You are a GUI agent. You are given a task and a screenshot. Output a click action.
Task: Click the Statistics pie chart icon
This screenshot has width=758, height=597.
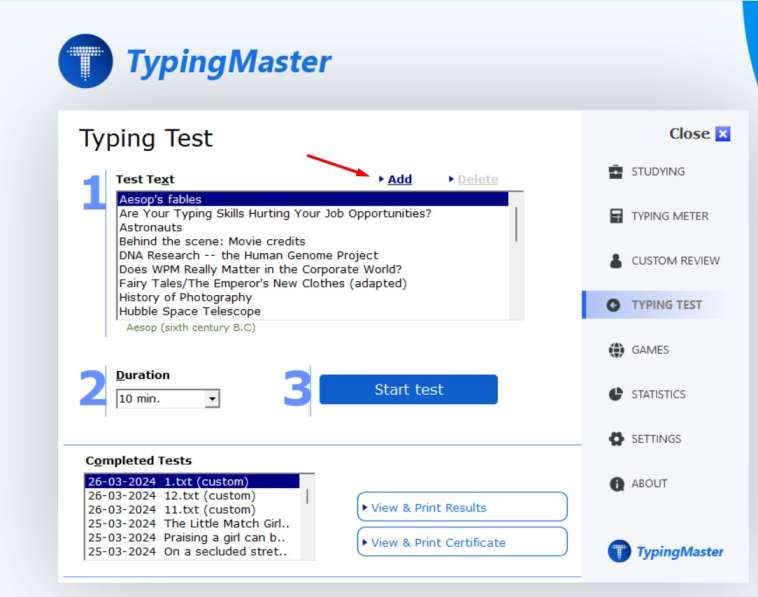615,394
